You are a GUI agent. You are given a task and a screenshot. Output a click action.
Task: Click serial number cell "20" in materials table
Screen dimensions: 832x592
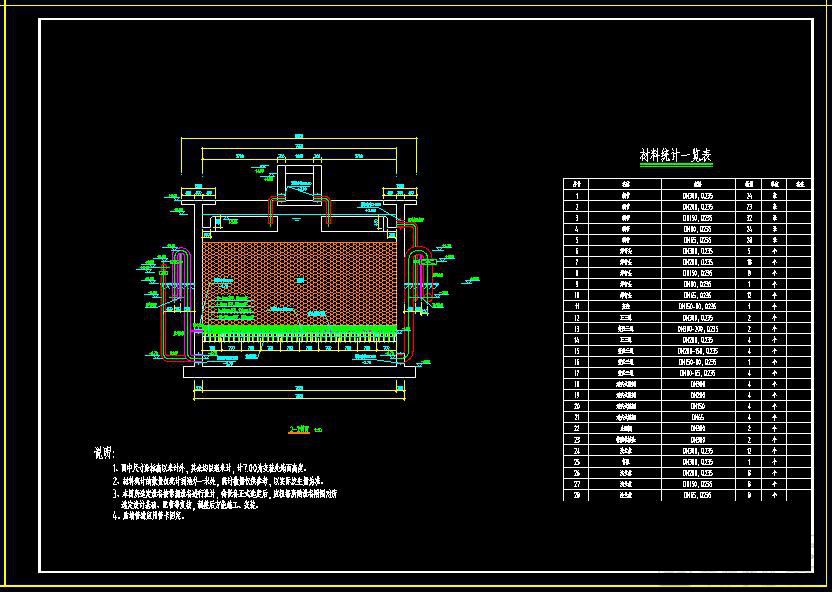tap(576, 406)
